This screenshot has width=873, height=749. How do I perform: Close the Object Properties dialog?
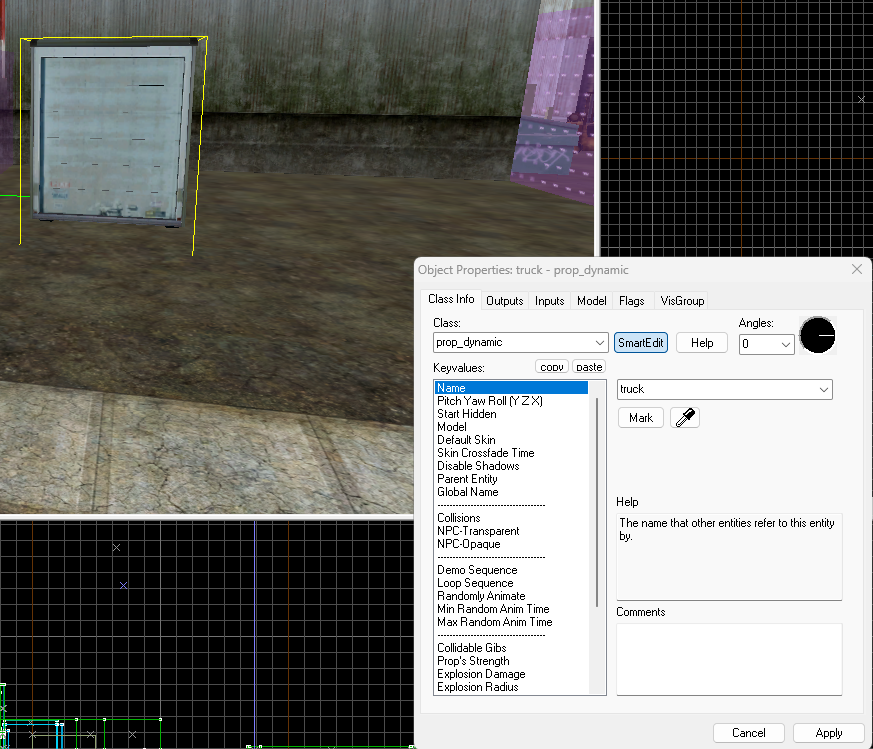click(857, 270)
